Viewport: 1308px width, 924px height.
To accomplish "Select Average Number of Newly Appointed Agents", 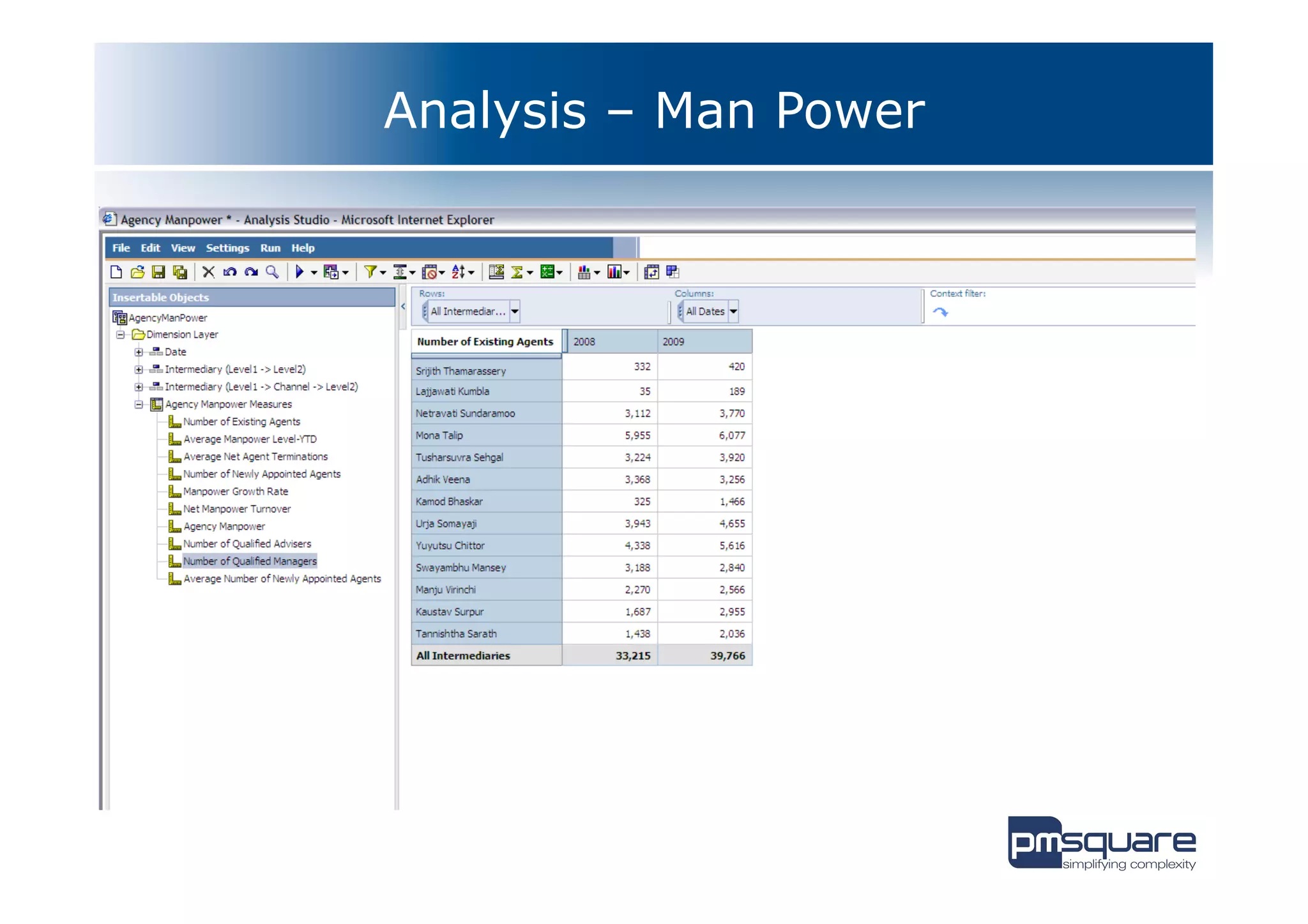I will tap(282, 579).
